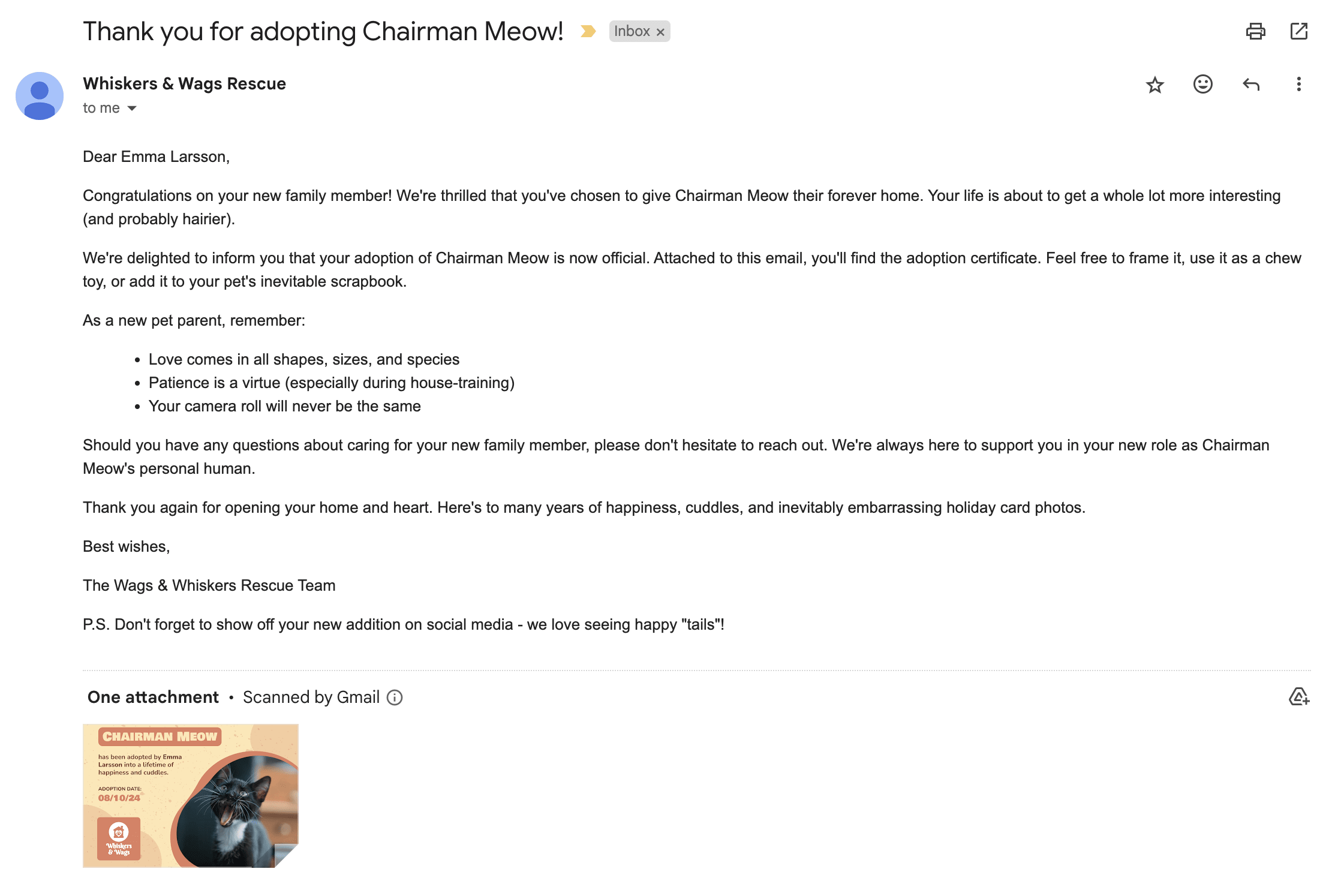Screen dimensions: 1335x896
Task: Toggle the yellow importance marker
Action: coord(588,31)
